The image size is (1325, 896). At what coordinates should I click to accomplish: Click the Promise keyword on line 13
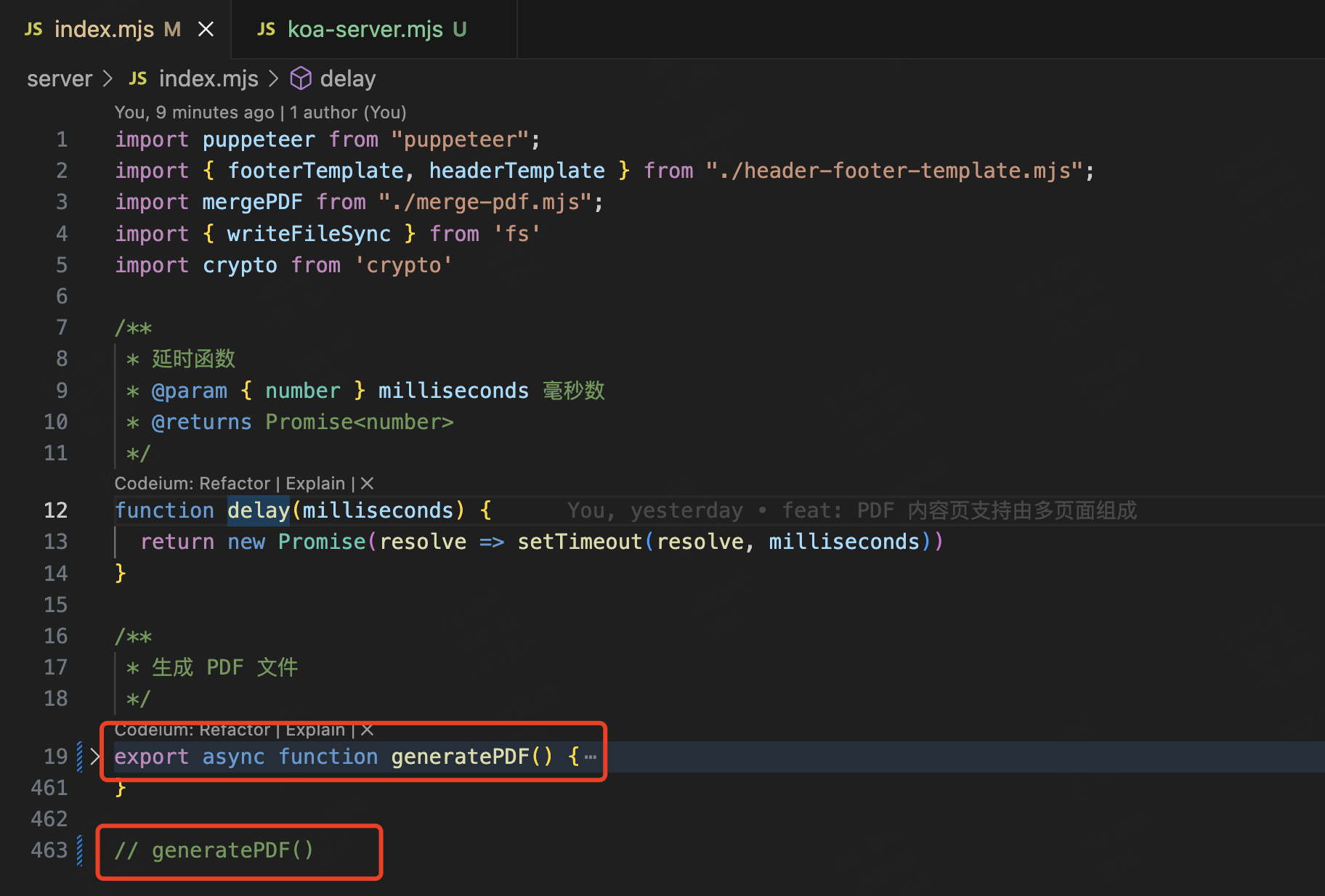[322, 542]
